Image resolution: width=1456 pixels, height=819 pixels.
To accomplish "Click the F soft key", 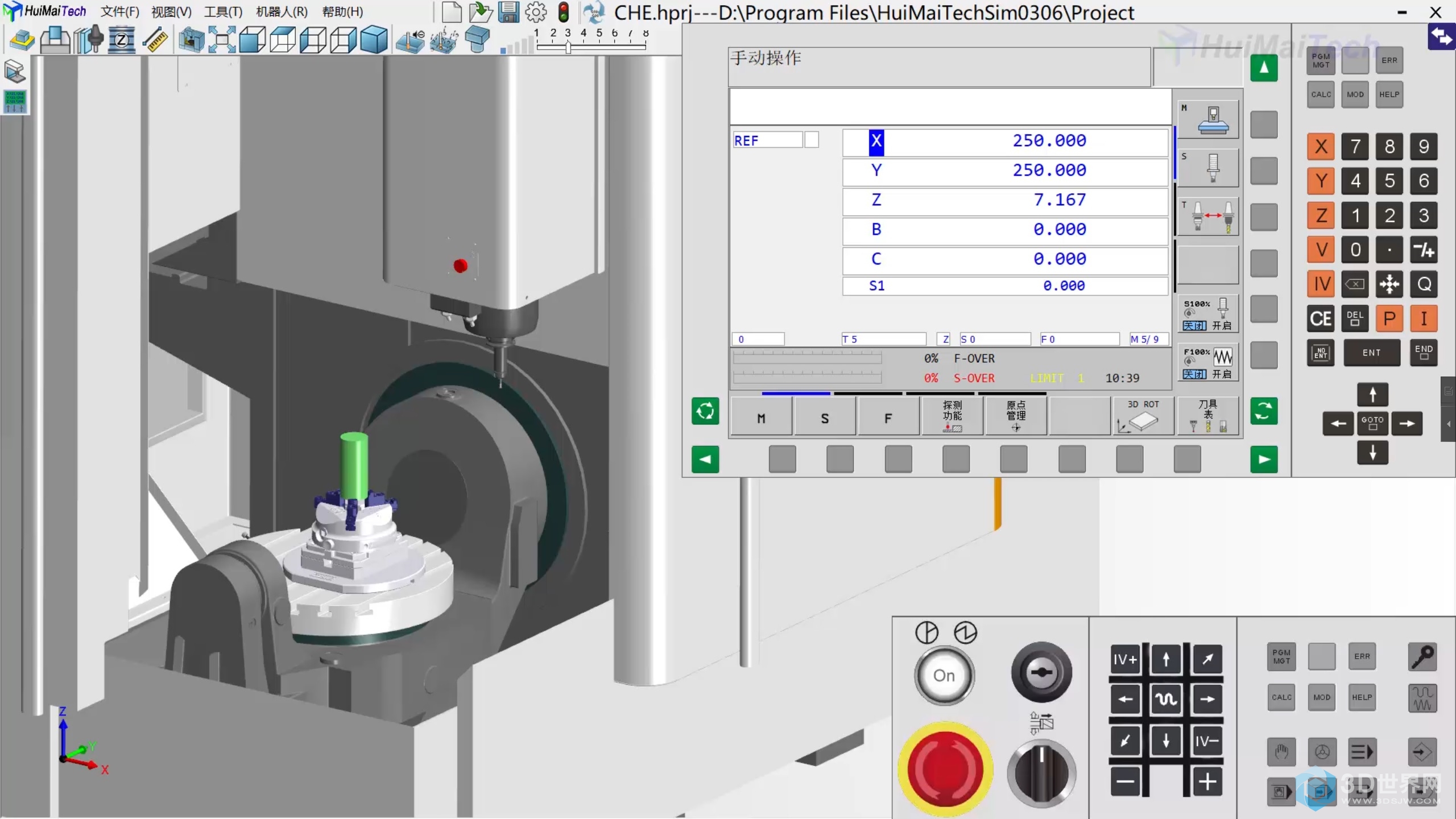I will (888, 417).
